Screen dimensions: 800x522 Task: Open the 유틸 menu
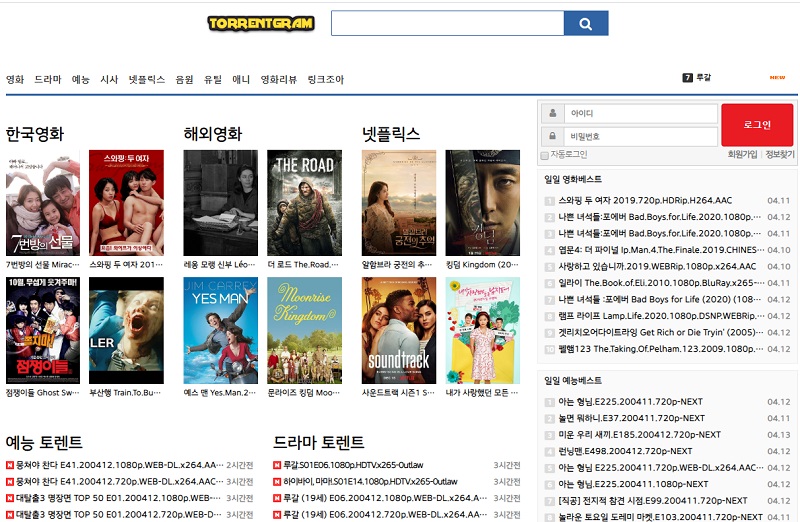coord(213,80)
